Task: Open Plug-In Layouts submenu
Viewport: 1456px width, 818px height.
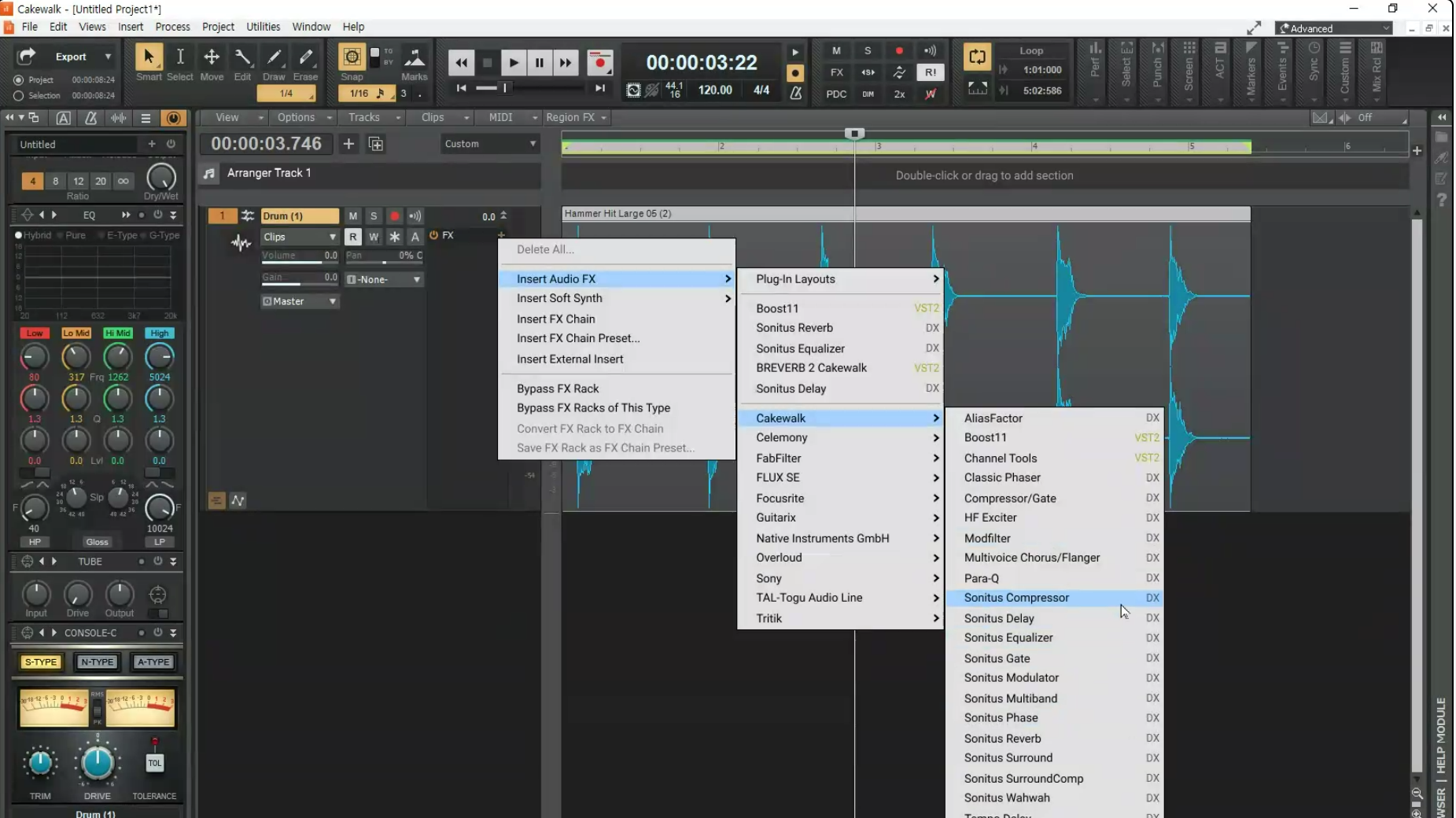Action: [x=840, y=279]
